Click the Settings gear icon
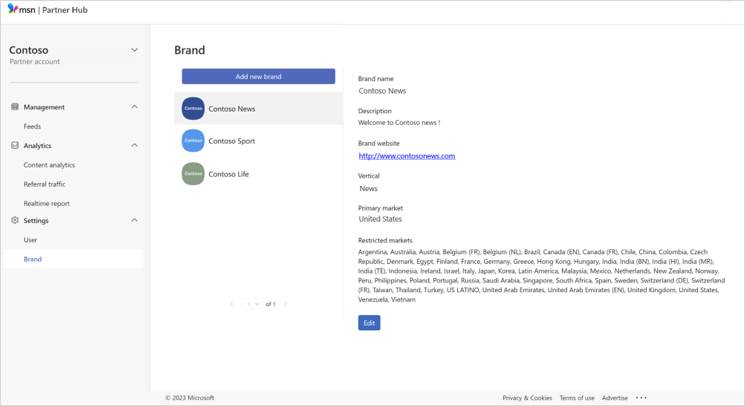 tap(15, 221)
